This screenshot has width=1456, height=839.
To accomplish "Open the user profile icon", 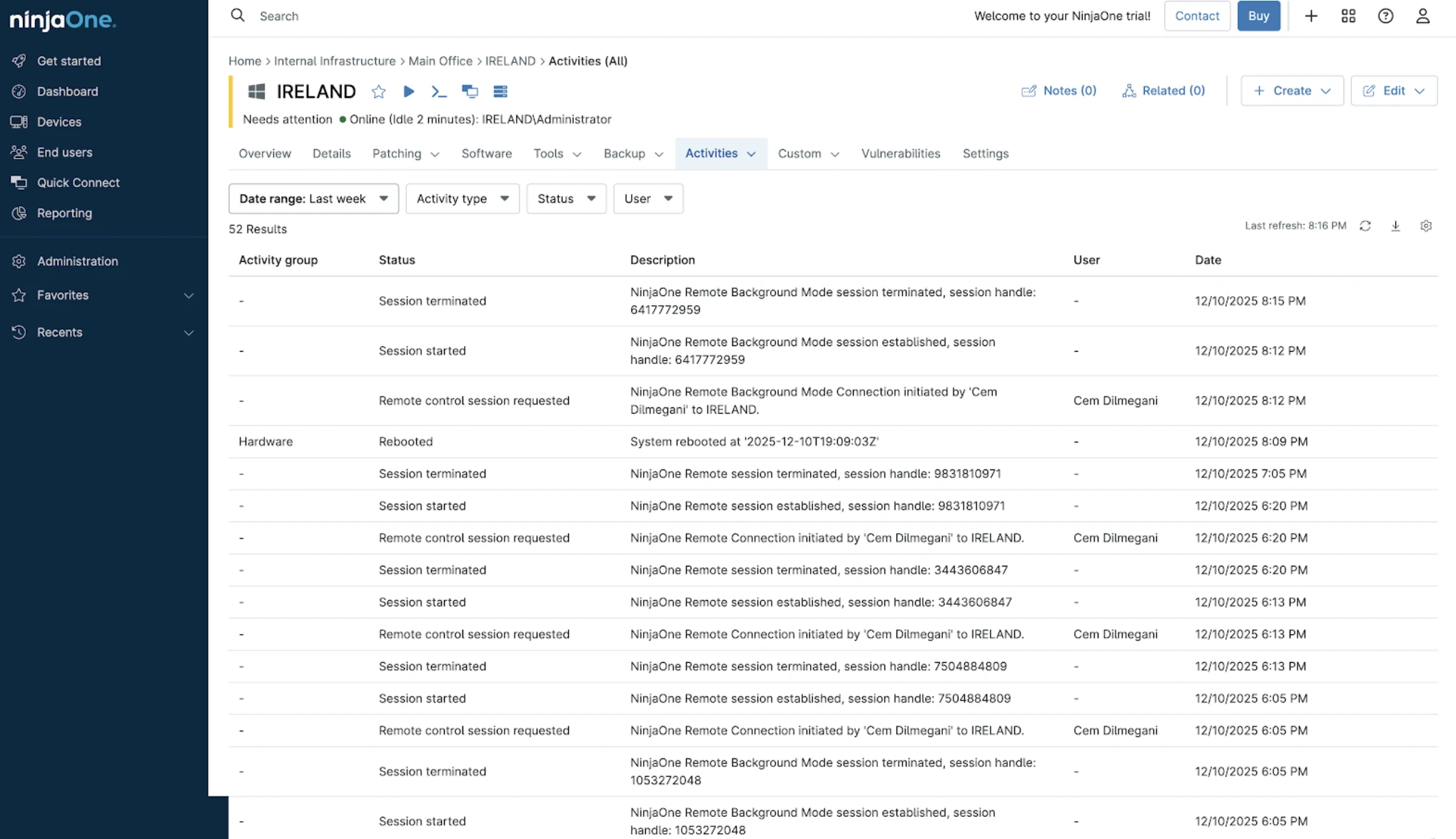I will 1422,16.
